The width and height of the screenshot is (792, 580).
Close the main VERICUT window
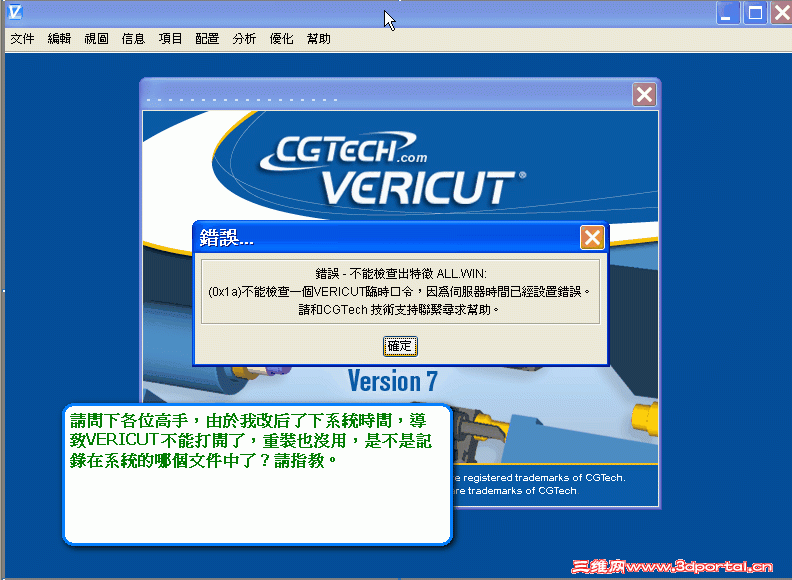coord(781,13)
